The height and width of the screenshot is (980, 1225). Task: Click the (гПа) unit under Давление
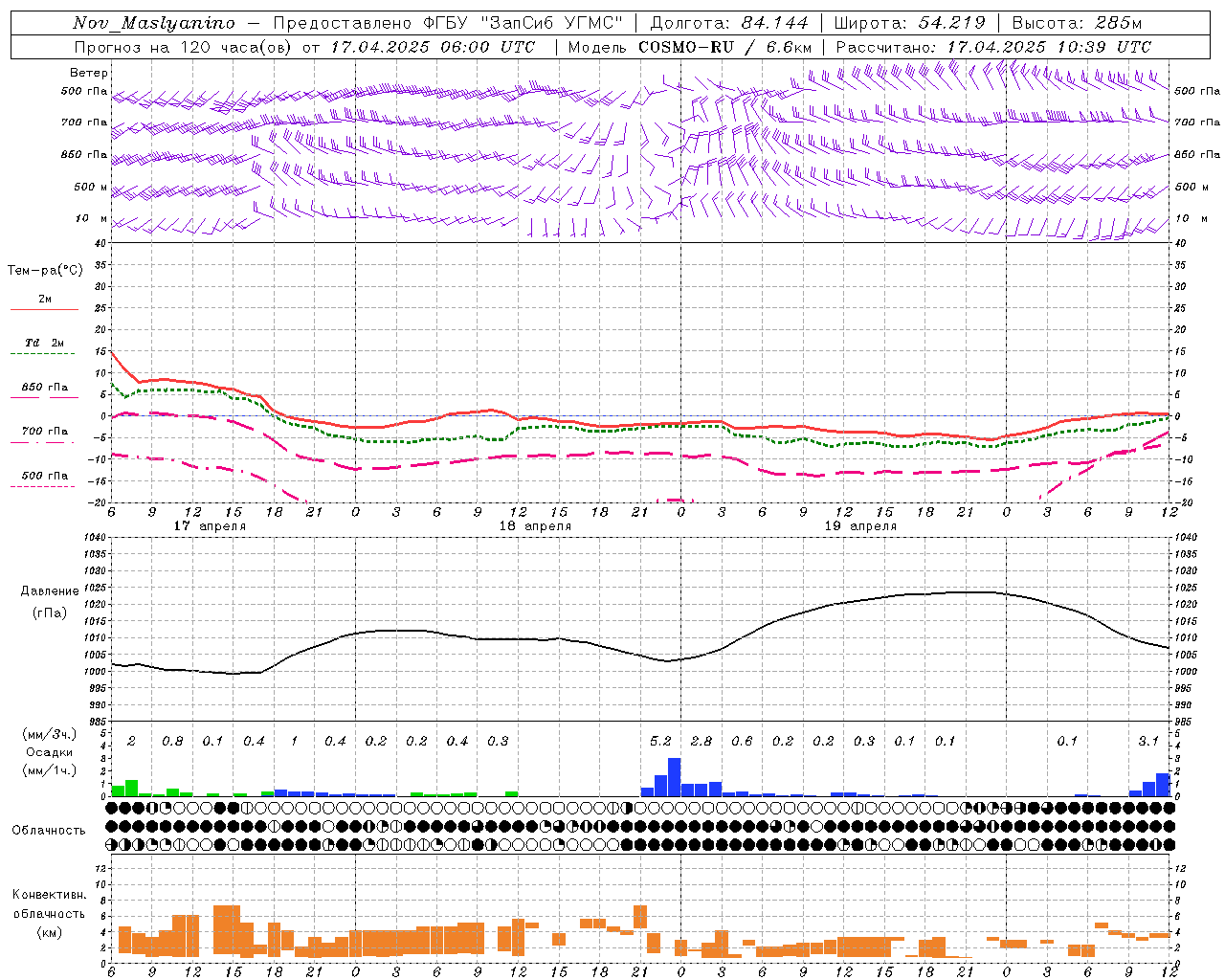click(50, 612)
